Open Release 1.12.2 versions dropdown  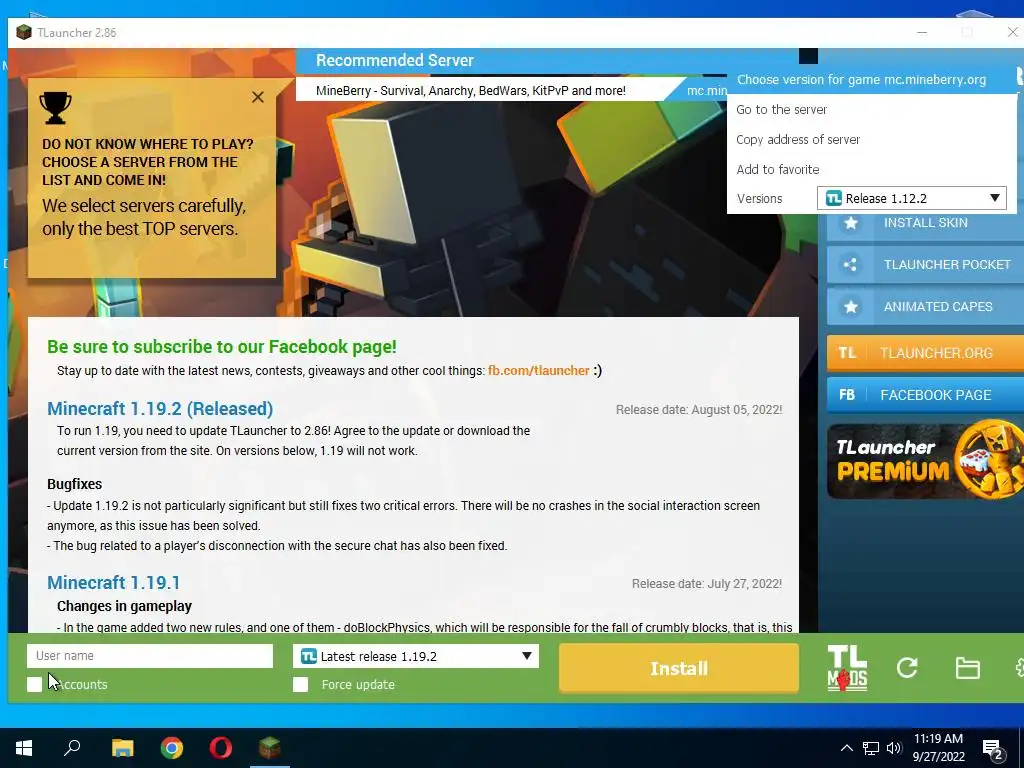(x=912, y=199)
